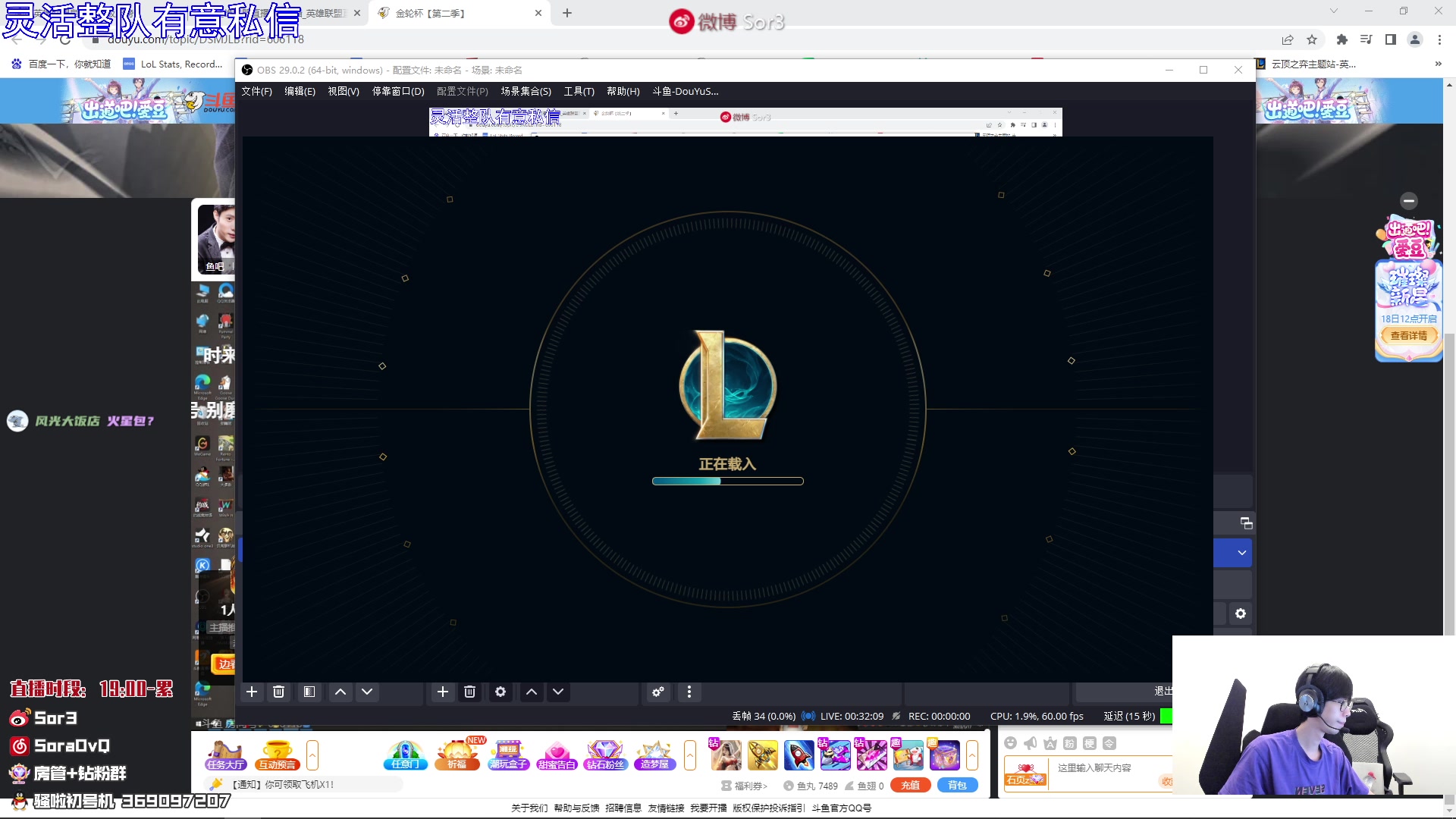Screen dimensions: 1456x819
Task: Open LoL Stats, Record... bookmark
Action: pos(173,64)
